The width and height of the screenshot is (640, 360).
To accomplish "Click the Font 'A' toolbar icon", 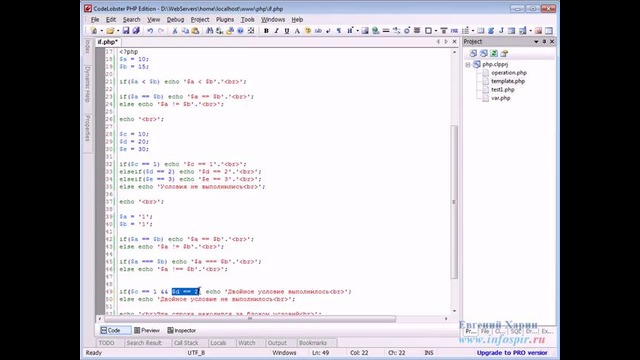I will pyautogui.click(x=297, y=31).
